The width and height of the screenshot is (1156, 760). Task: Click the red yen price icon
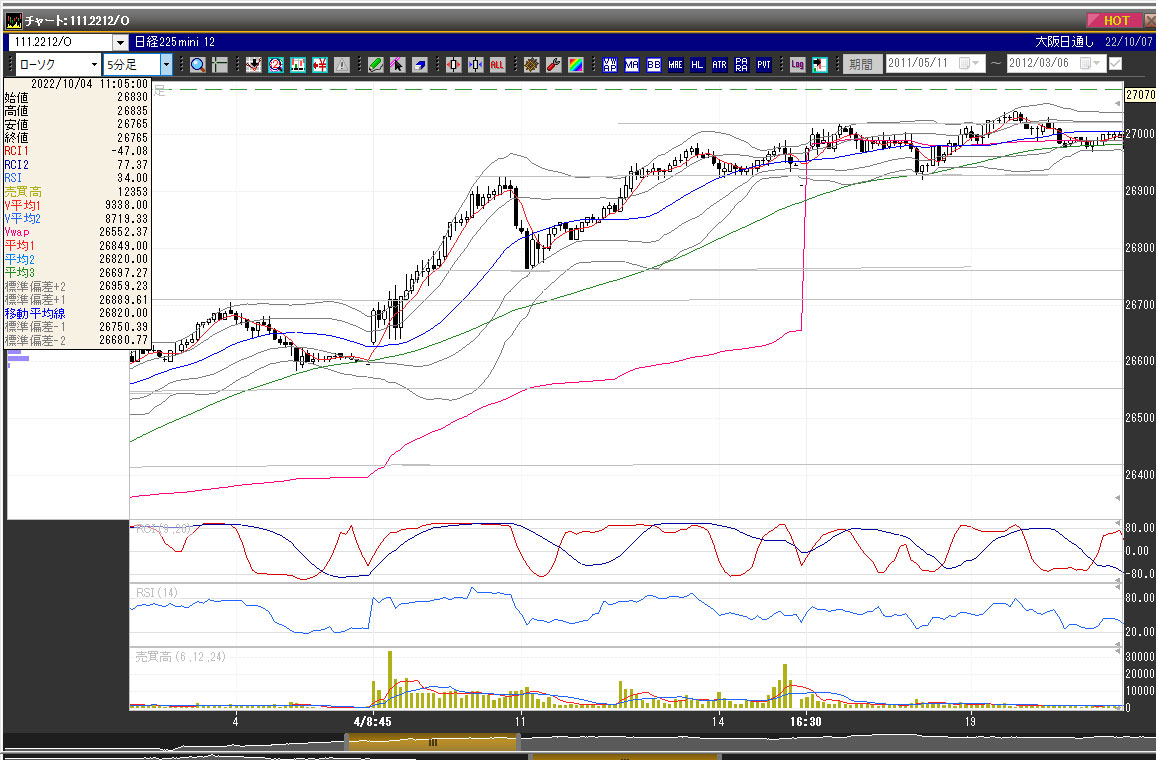pos(320,65)
